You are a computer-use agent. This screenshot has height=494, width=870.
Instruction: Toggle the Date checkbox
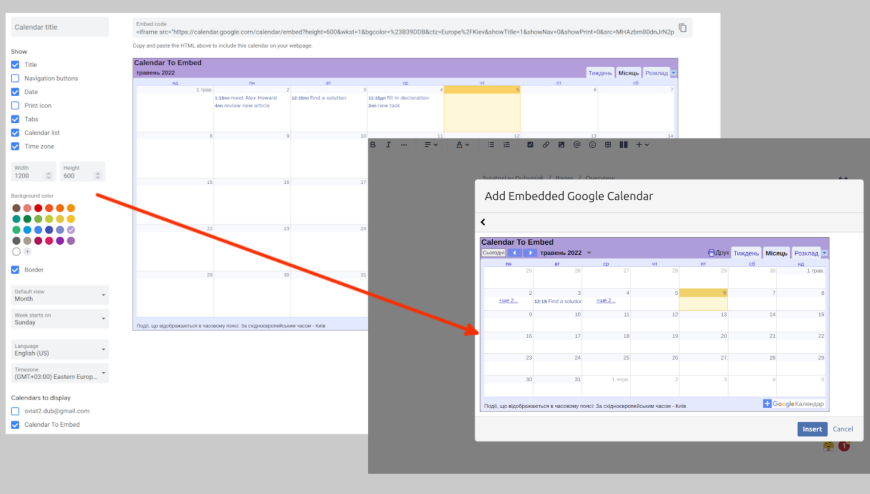coord(15,92)
